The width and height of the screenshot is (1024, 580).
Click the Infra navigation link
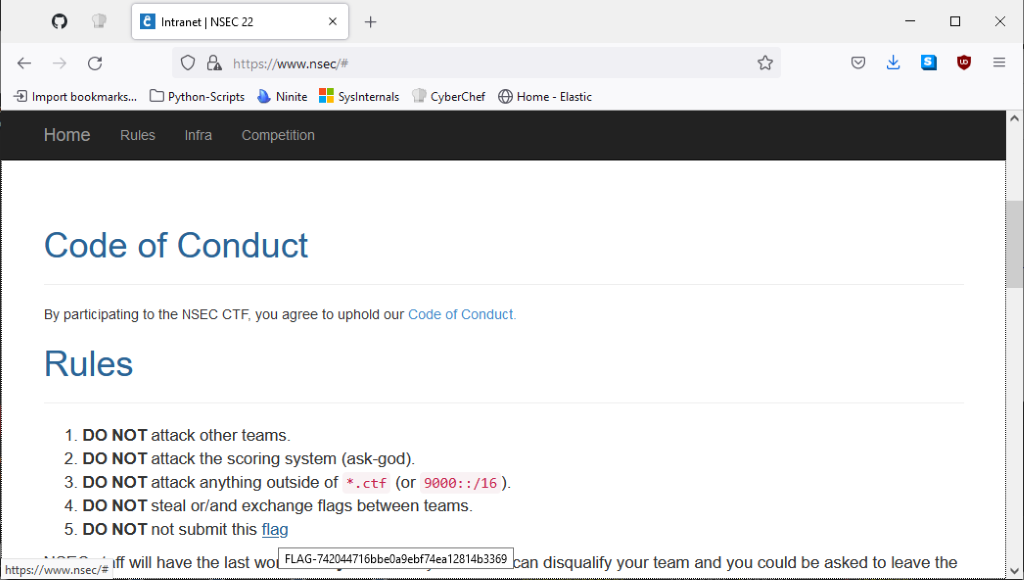coord(198,135)
